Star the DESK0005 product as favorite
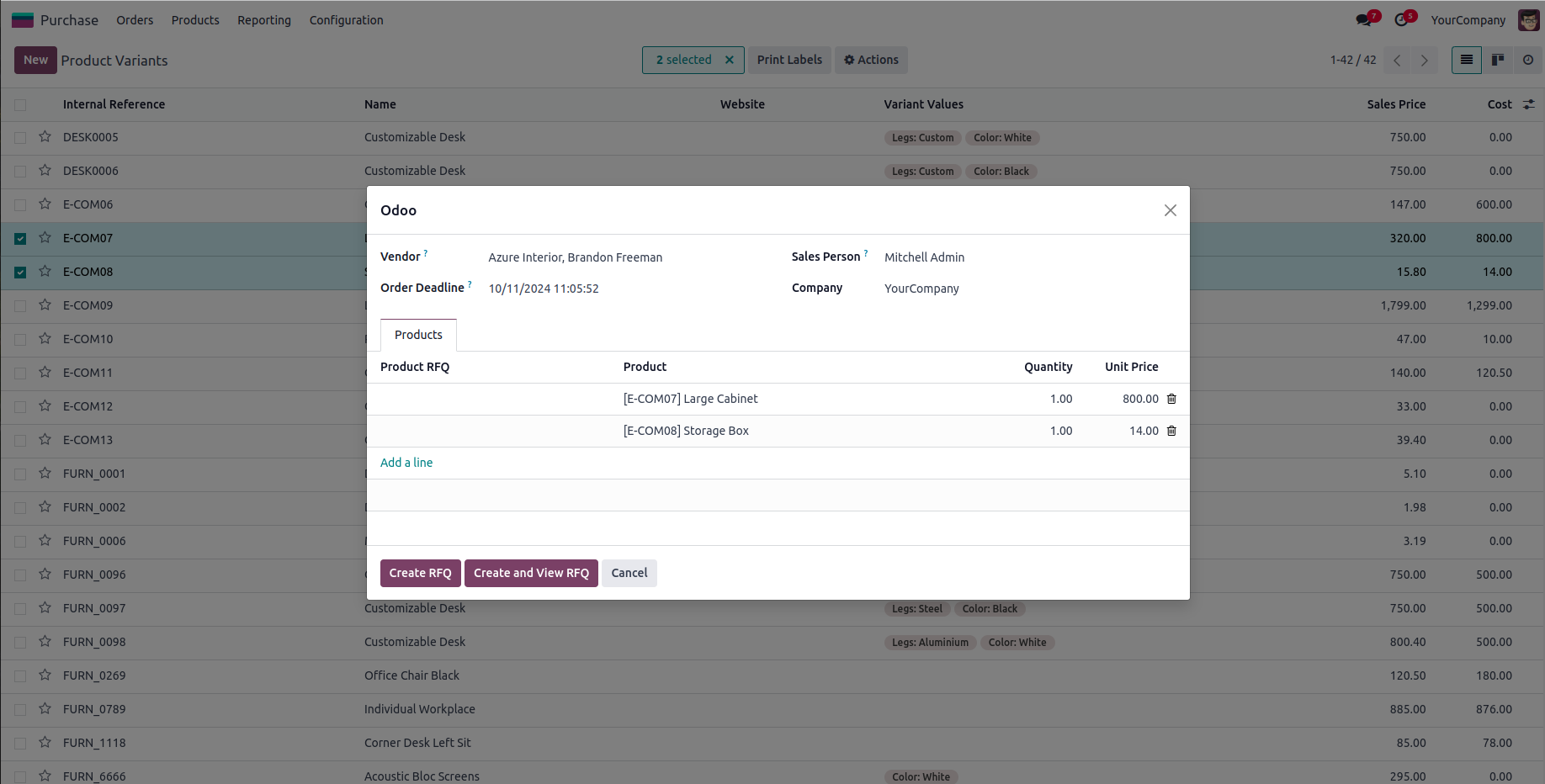This screenshot has width=1545, height=784. (45, 136)
